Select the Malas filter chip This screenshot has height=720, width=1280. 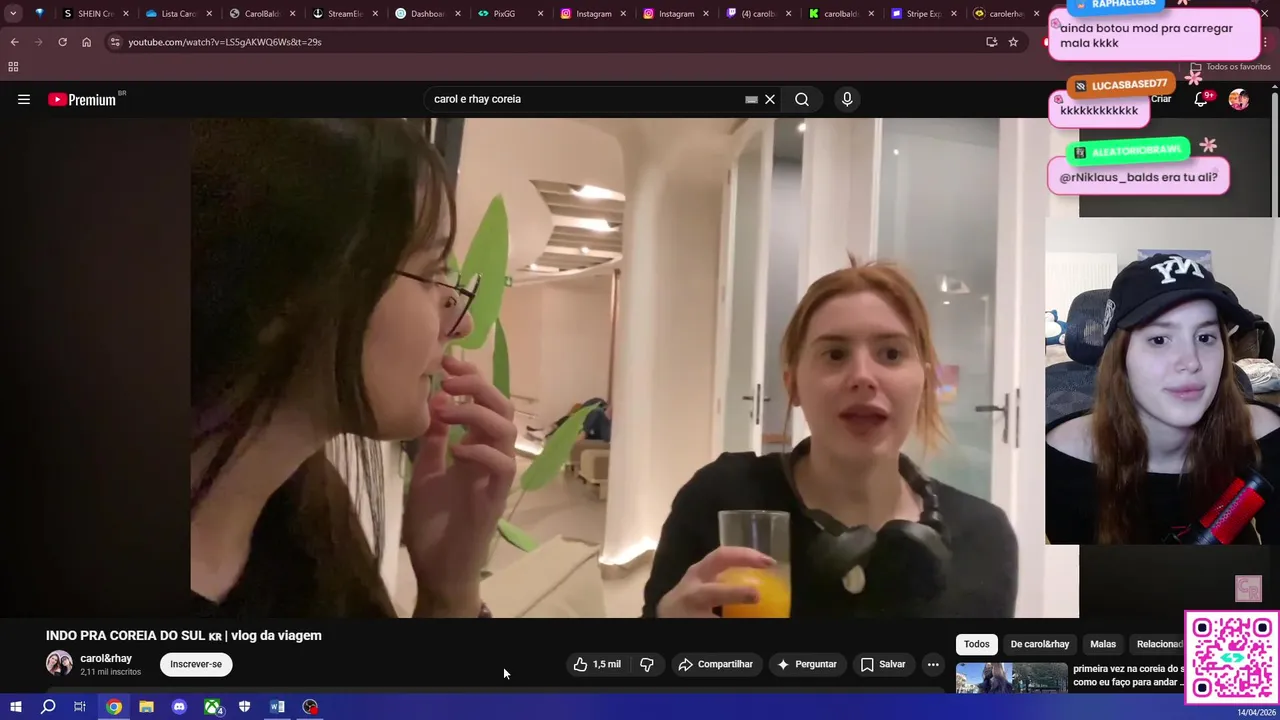[1103, 644]
